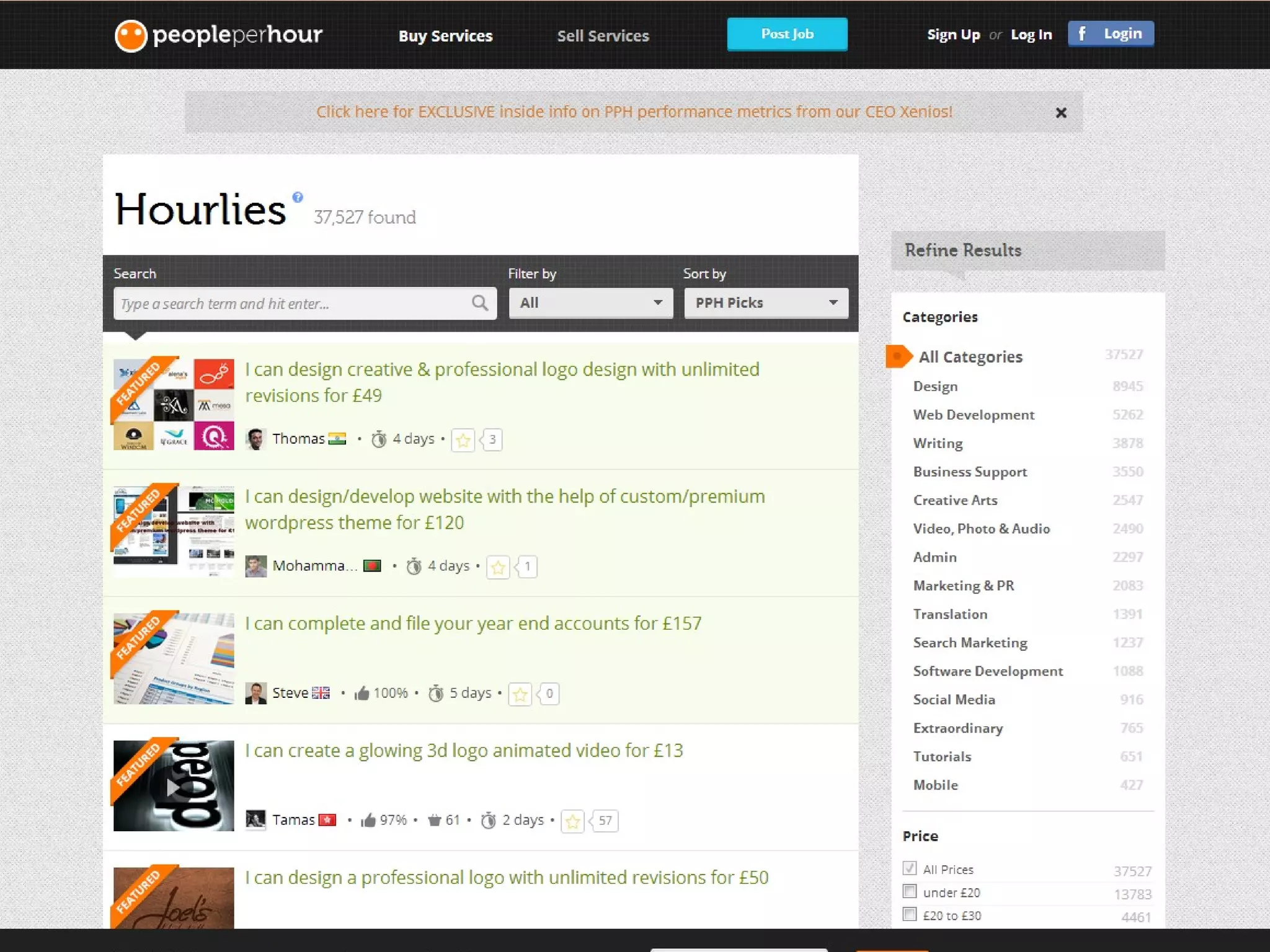Open the 3d logo video thumbnail
The height and width of the screenshot is (952, 1270).
[x=174, y=786]
